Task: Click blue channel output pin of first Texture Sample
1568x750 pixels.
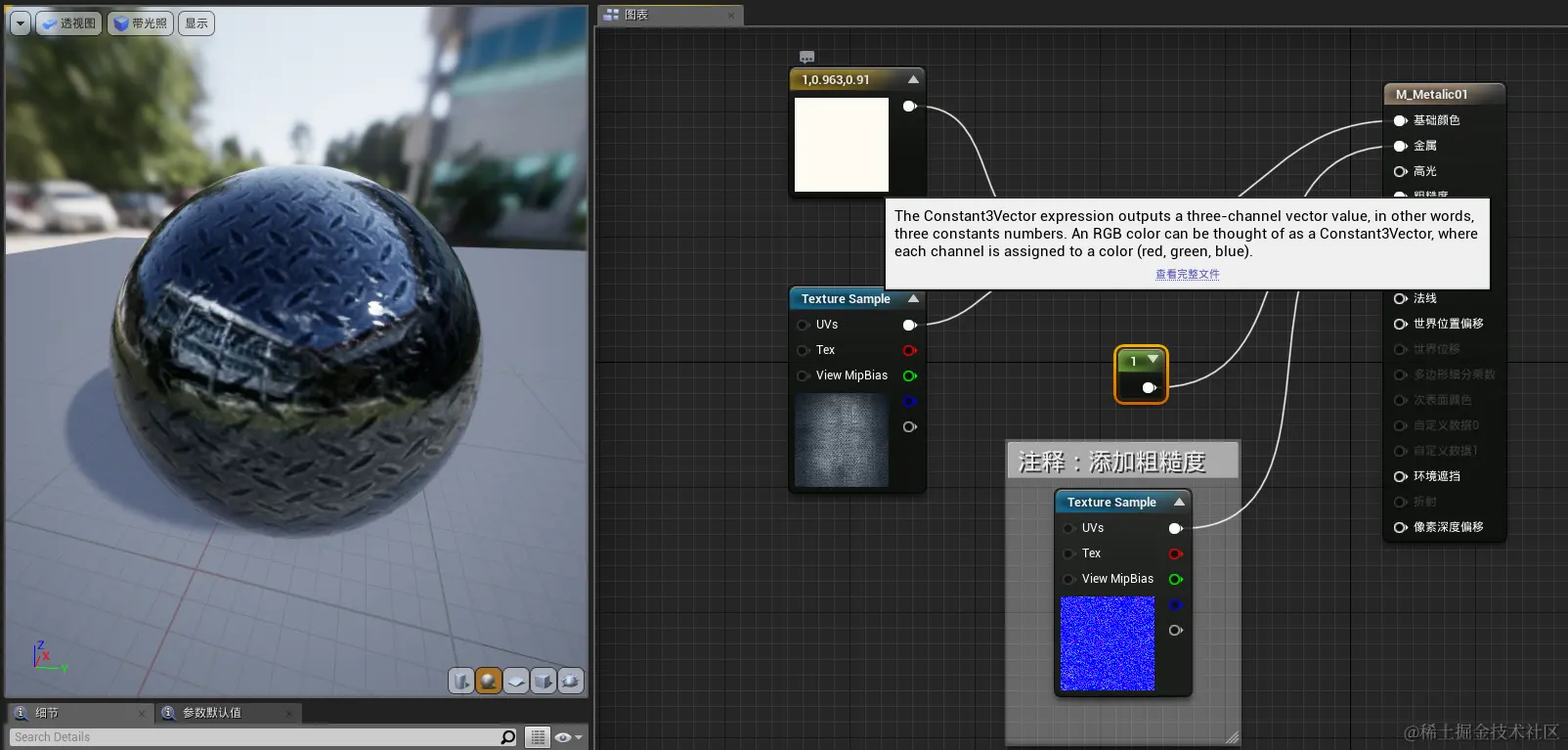Action: coord(909,401)
